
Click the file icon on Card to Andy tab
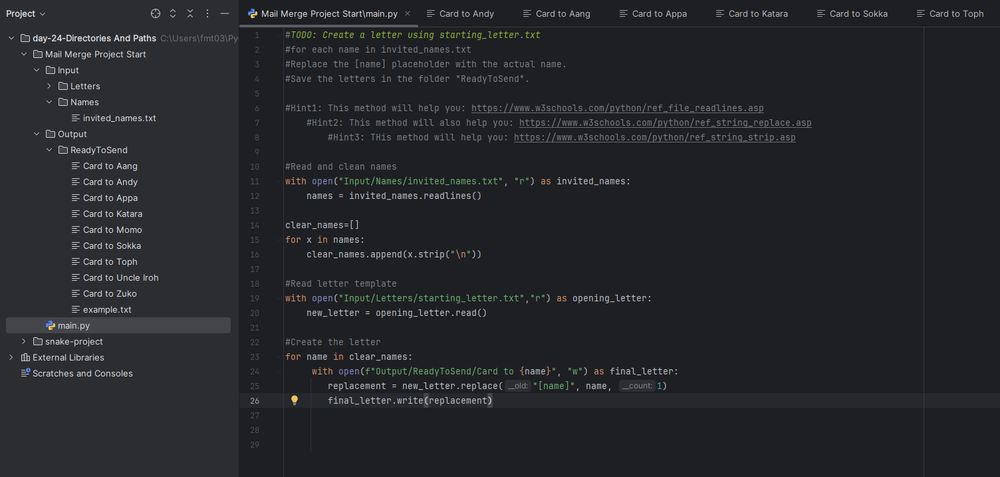431,13
